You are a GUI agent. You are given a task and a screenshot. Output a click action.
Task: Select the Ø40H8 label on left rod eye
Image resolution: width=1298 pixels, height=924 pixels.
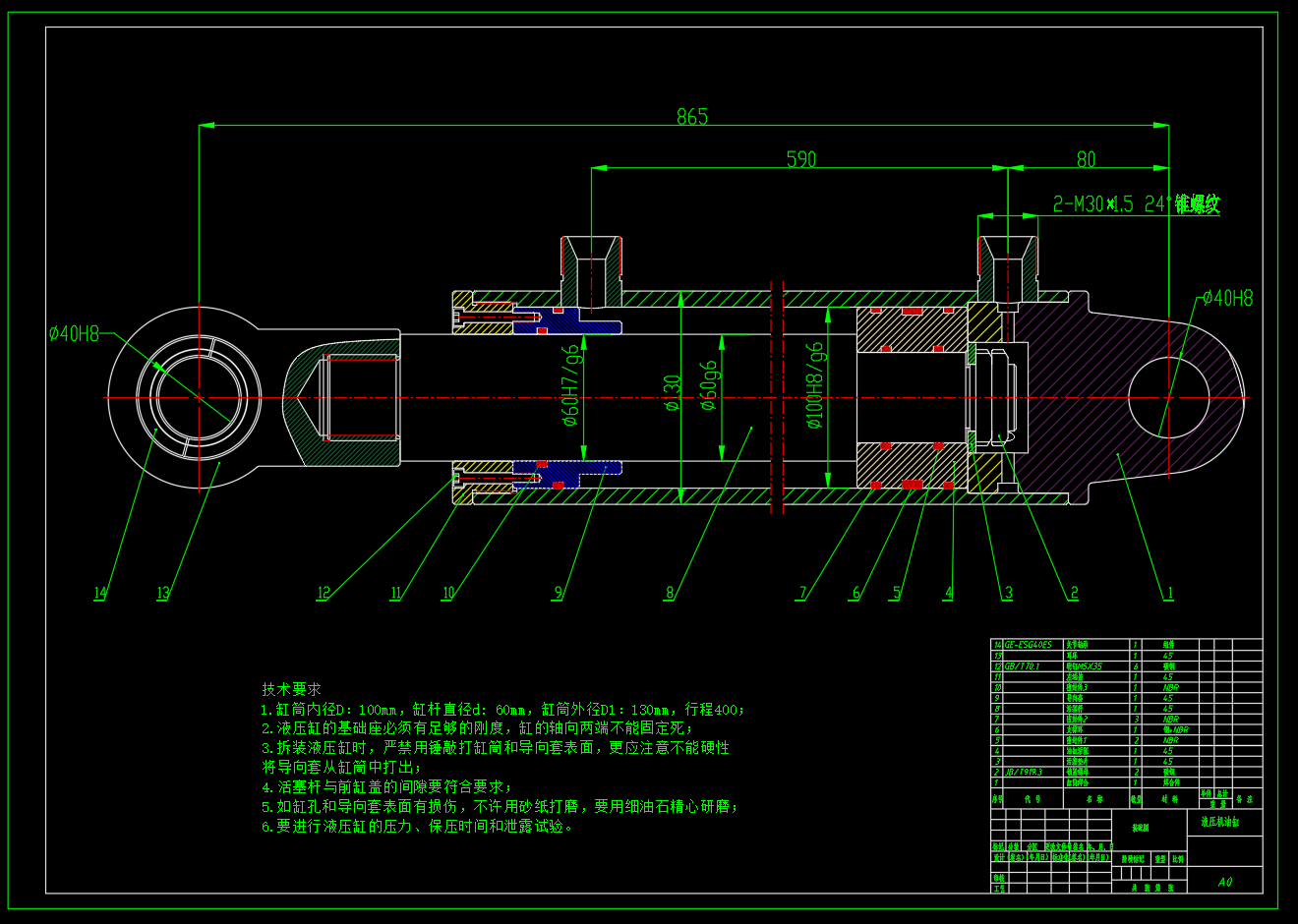(74, 335)
